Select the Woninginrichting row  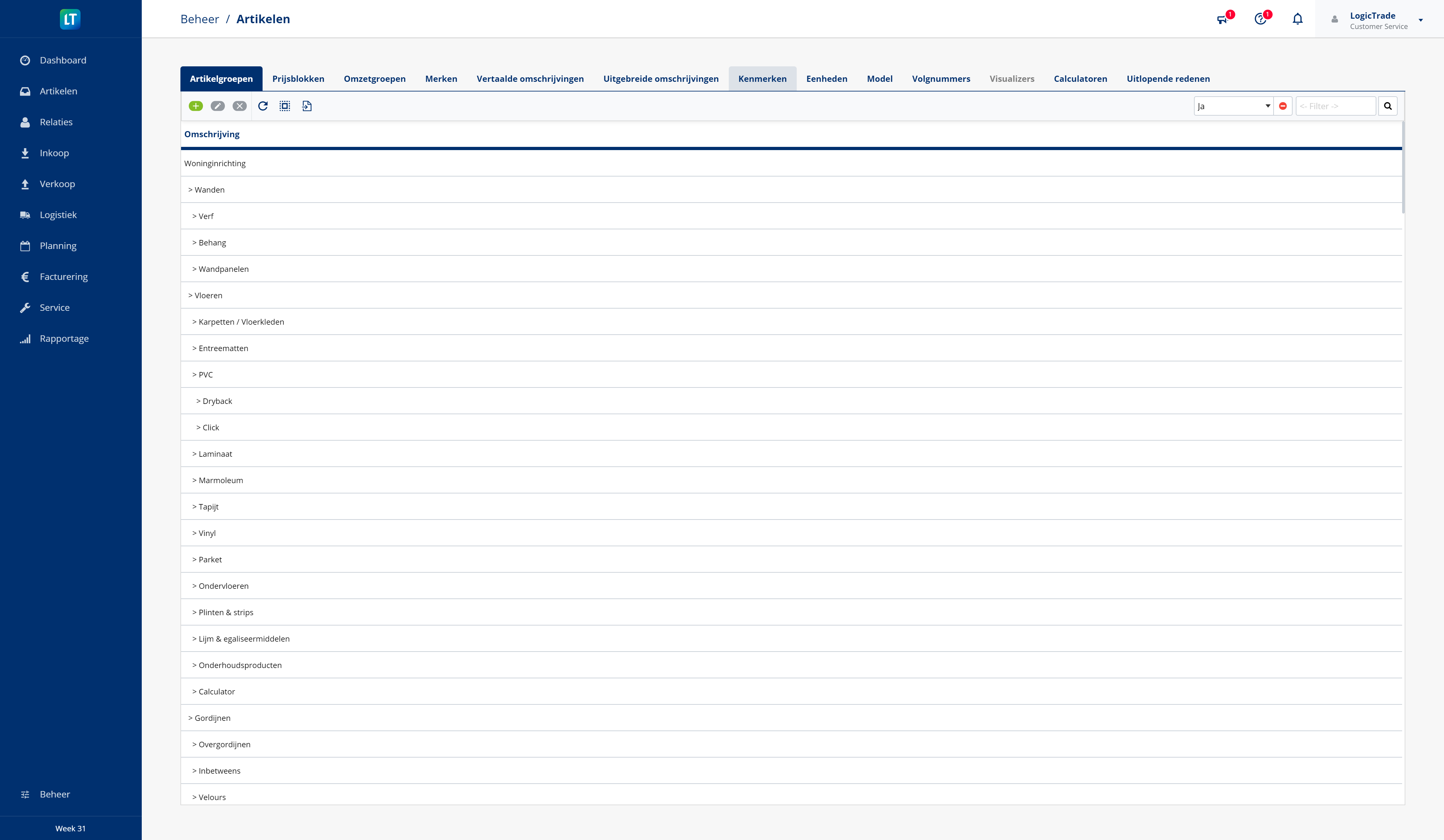pos(791,163)
